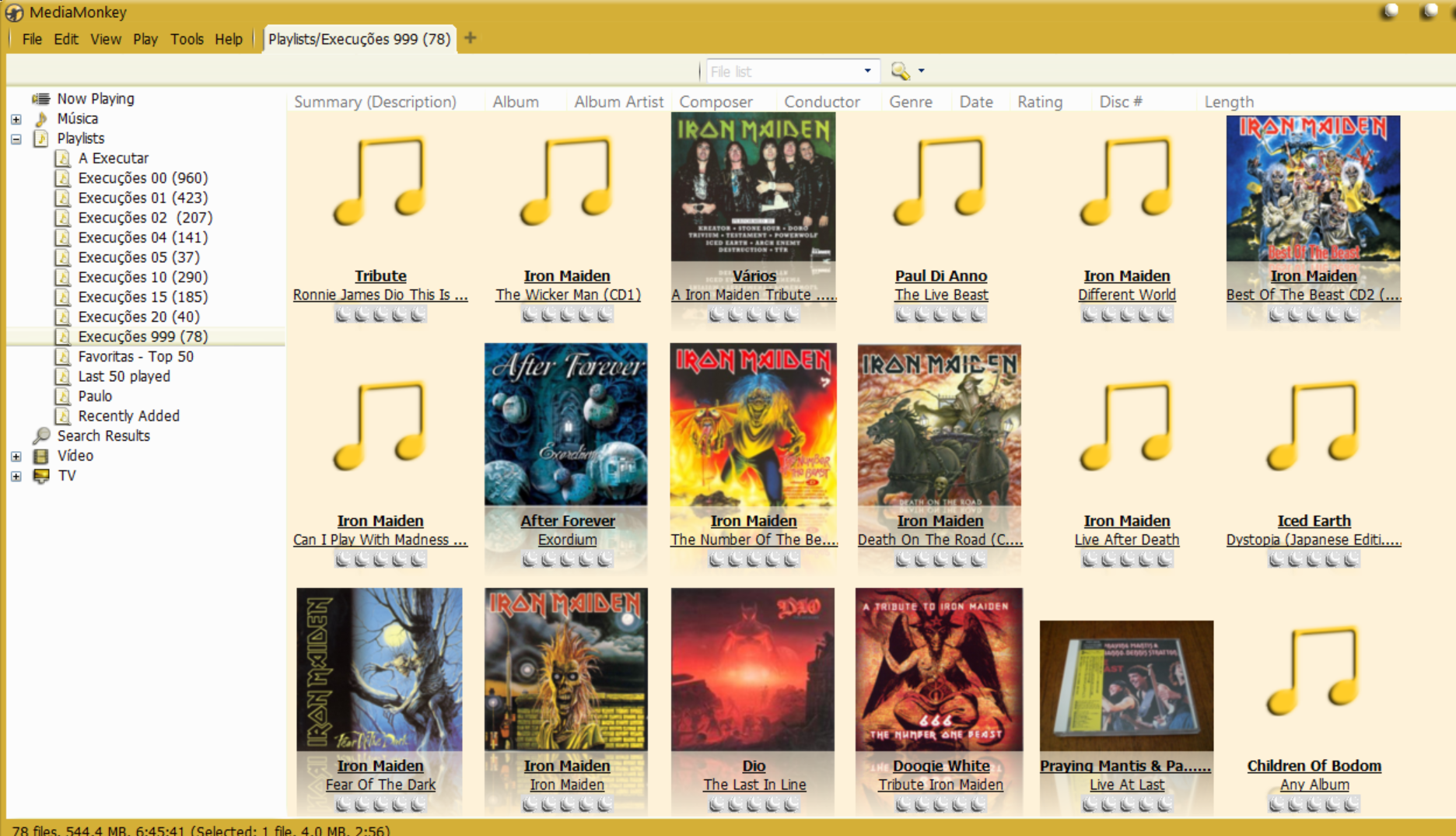Set star rating for The Live Beast album
1456x836 pixels.
[x=940, y=314]
